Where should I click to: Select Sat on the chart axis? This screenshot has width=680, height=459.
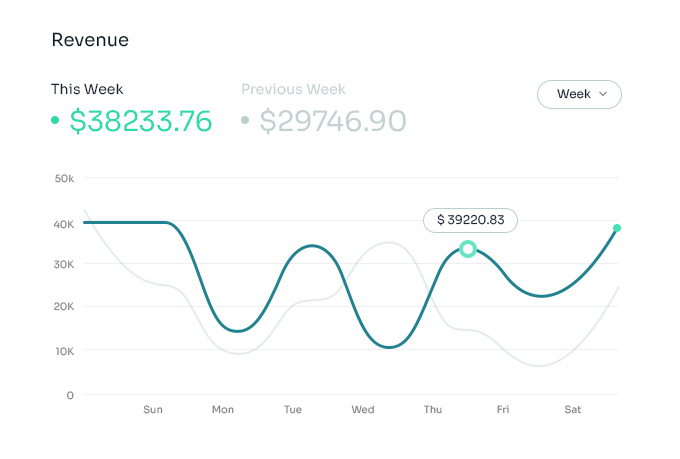point(573,409)
